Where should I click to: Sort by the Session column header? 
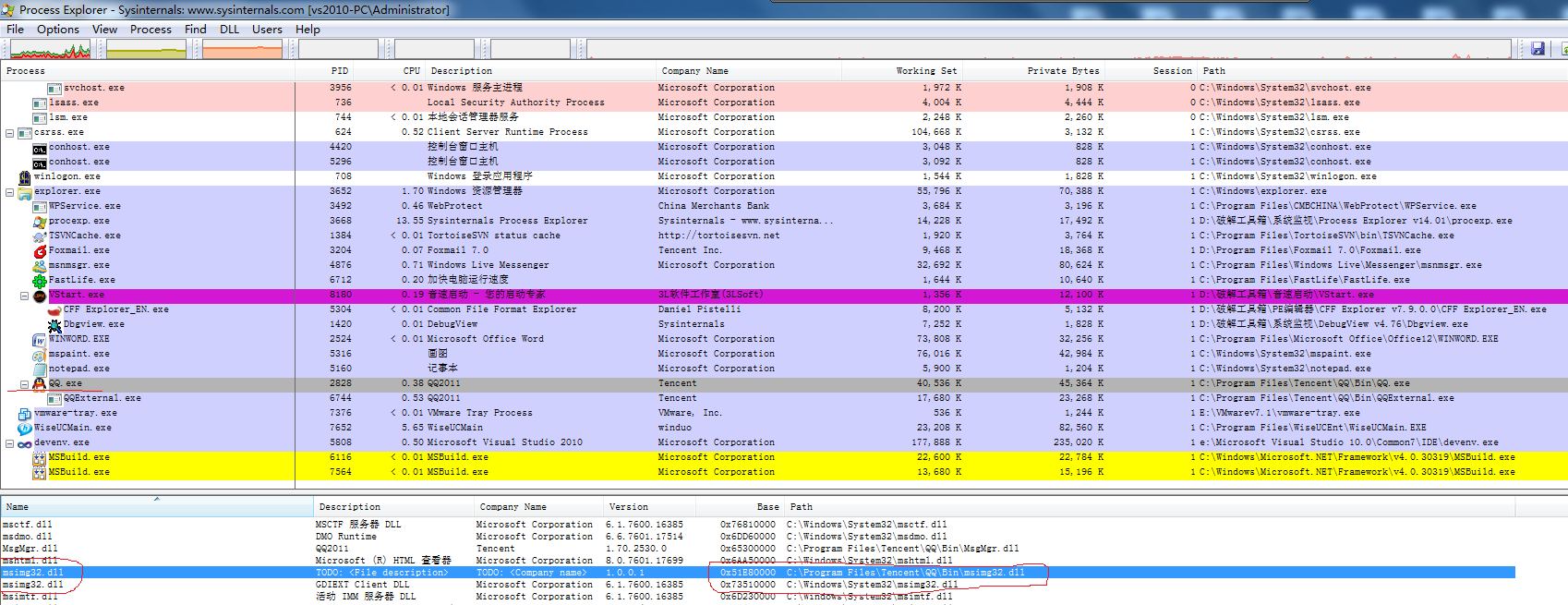1152,71
